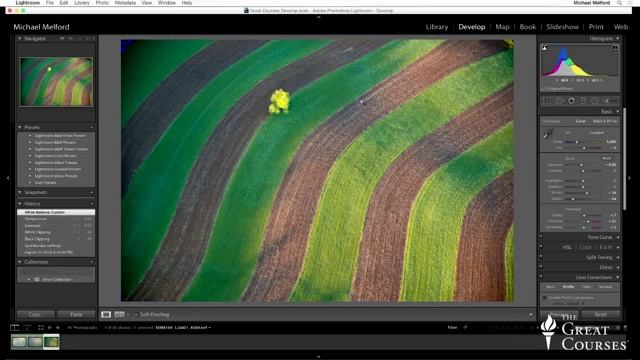This screenshot has width=640, height=360.
Task: Switch to the Map module
Action: coord(502,27)
